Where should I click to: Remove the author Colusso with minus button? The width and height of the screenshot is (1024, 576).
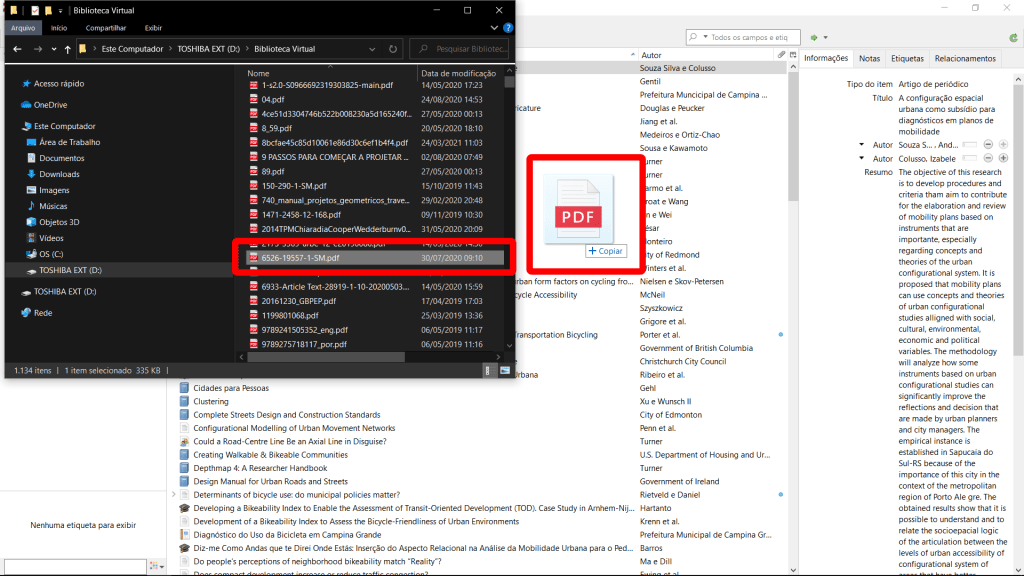click(988, 158)
